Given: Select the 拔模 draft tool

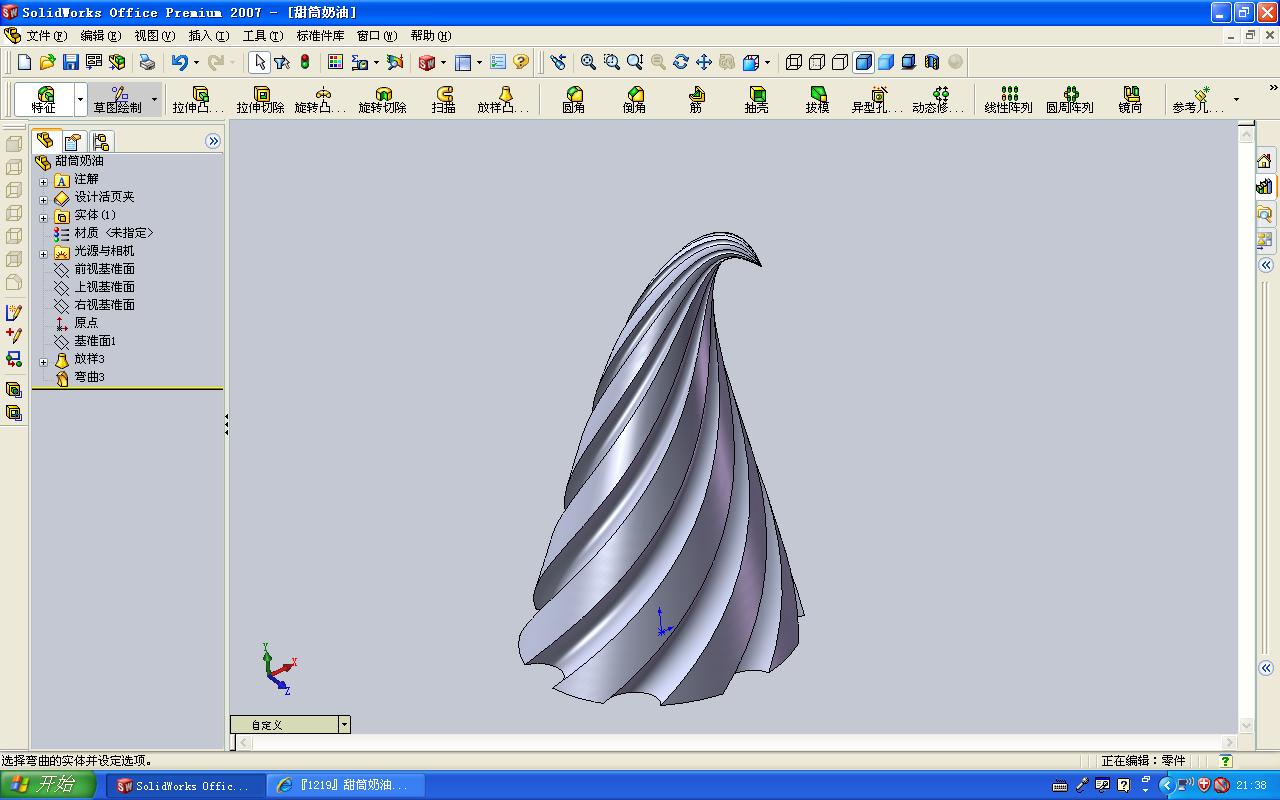Looking at the screenshot, I should [x=818, y=100].
